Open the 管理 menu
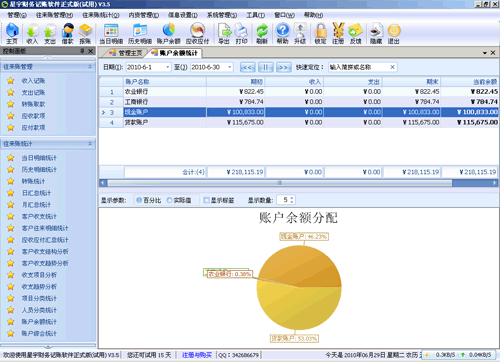 (x=17, y=15)
